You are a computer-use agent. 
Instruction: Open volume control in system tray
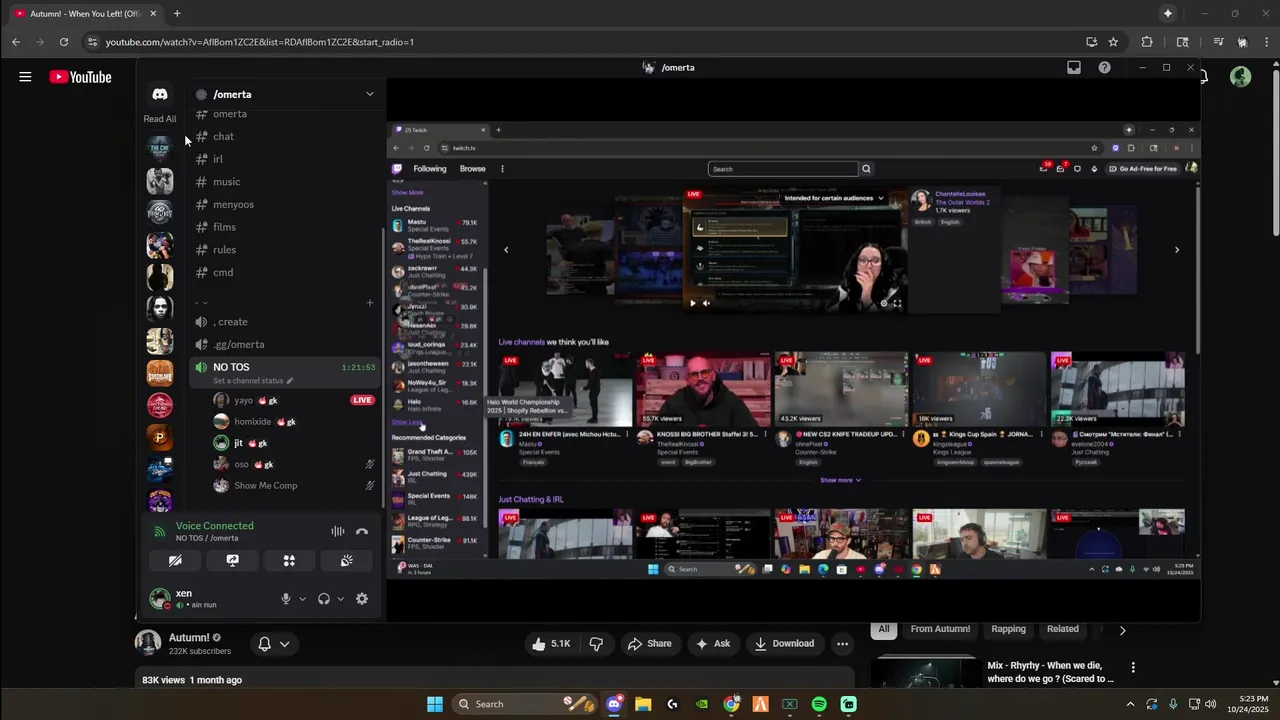tap(1210, 704)
